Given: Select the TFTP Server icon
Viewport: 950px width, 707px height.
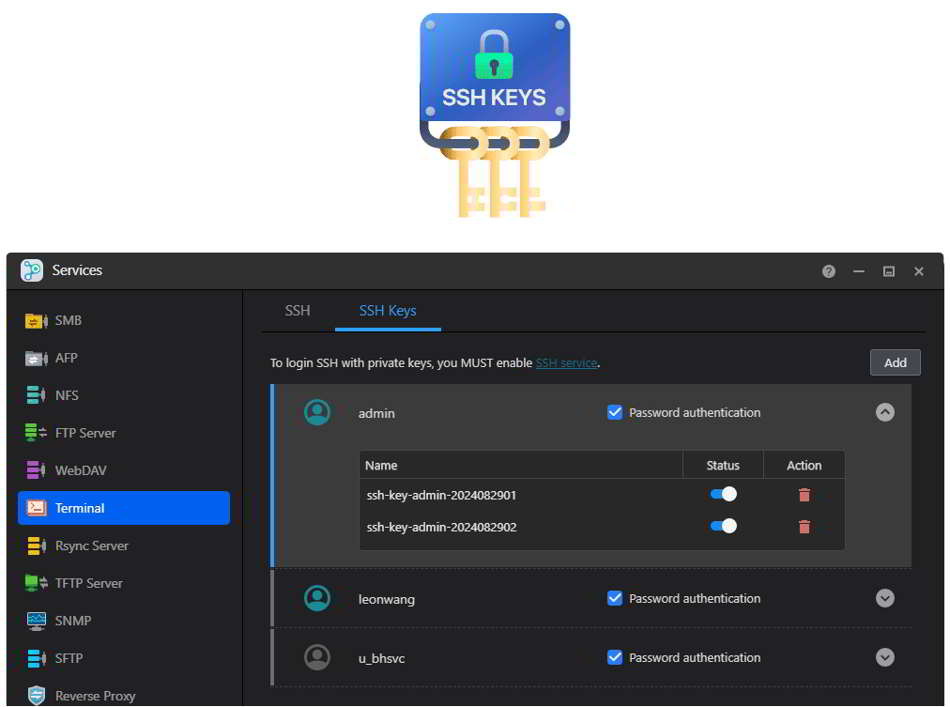Looking at the screenshot, I should (x=36, y=583).
